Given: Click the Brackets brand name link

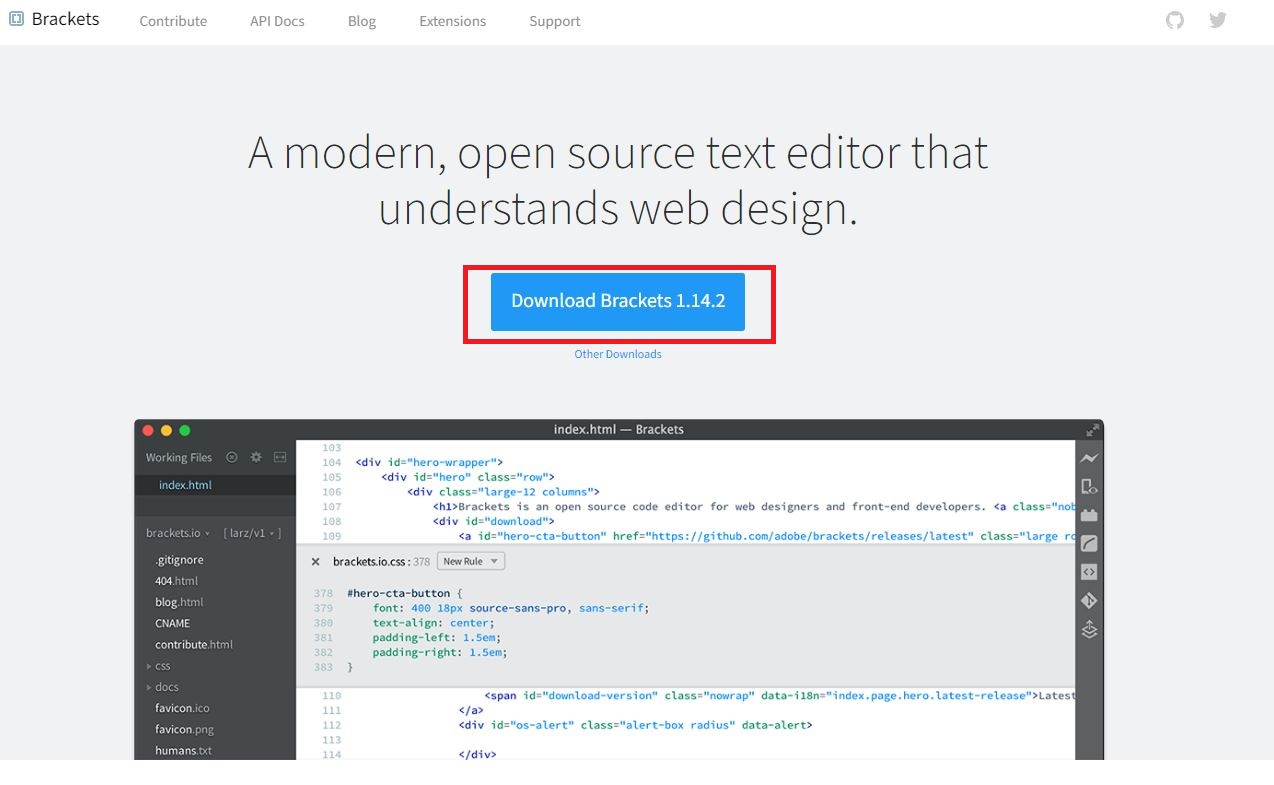Looking at the screenshot, I should point(65,19).
